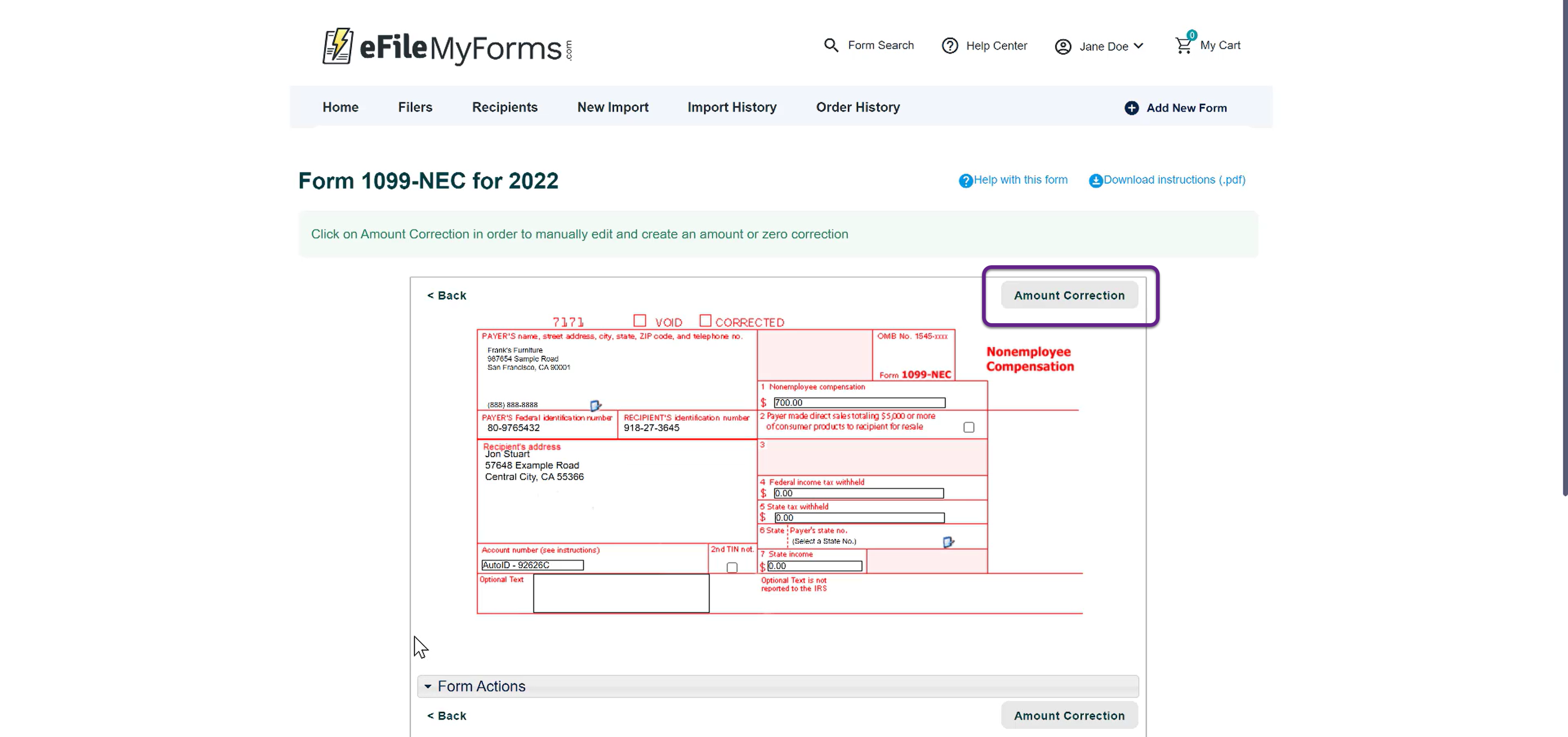The height and width of the screenshot is (737, 1568).
Task: Check the direct sales $5,000 checkbox
Action: coord(969,428)
